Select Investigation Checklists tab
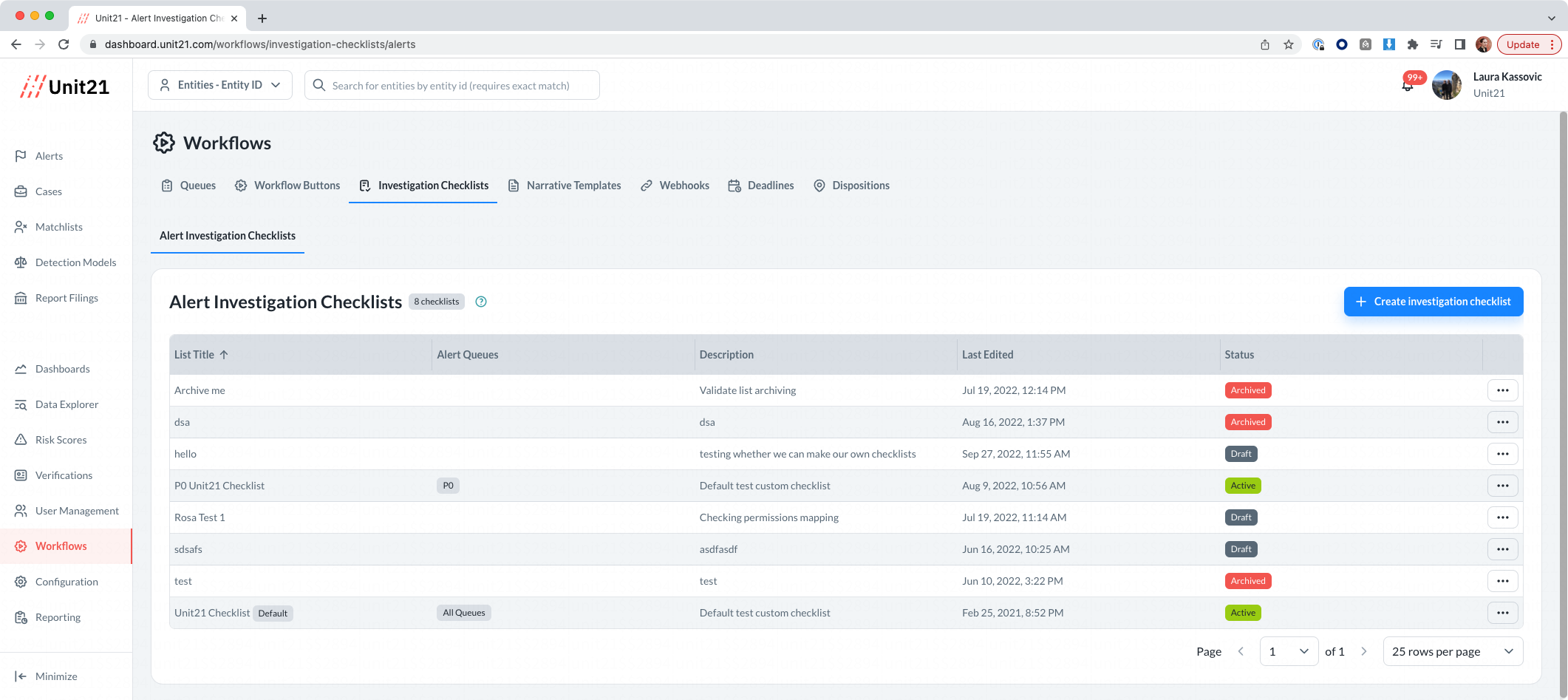The width and height of the screenshot is (1568, 700). 423,186
